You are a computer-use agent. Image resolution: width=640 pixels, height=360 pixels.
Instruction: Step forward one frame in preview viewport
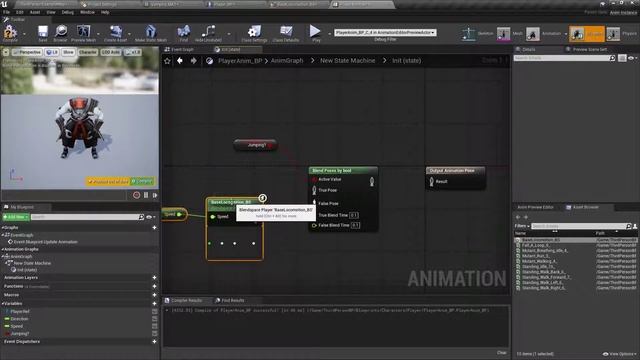pyautogui.click(x=155, y=195)
